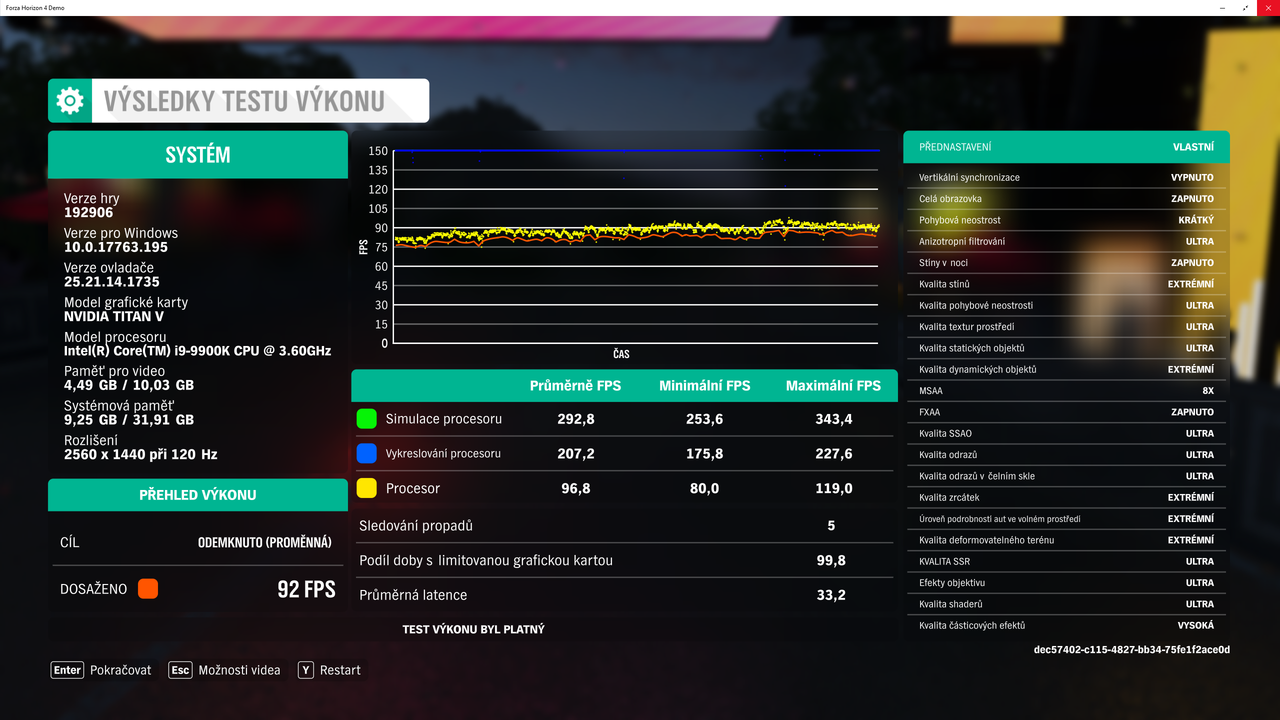The image size is (1280, 720).
Task: Minimize the Forza Horizon 4 Demo window
Action: pos(1223,7)
